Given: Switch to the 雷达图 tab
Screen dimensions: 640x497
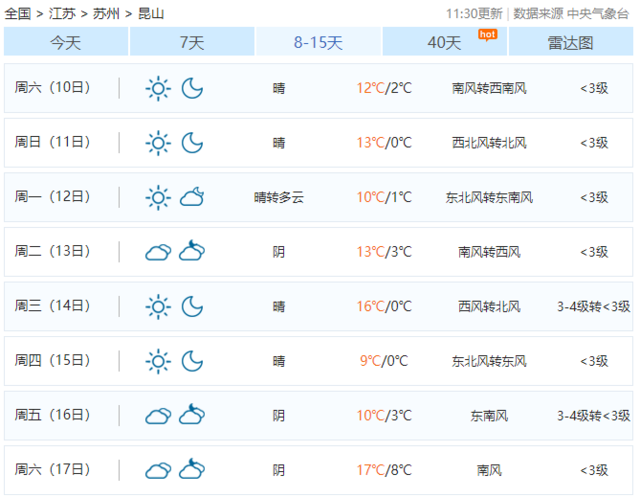Looking at the screenshot, I should (x=571, y=42).
